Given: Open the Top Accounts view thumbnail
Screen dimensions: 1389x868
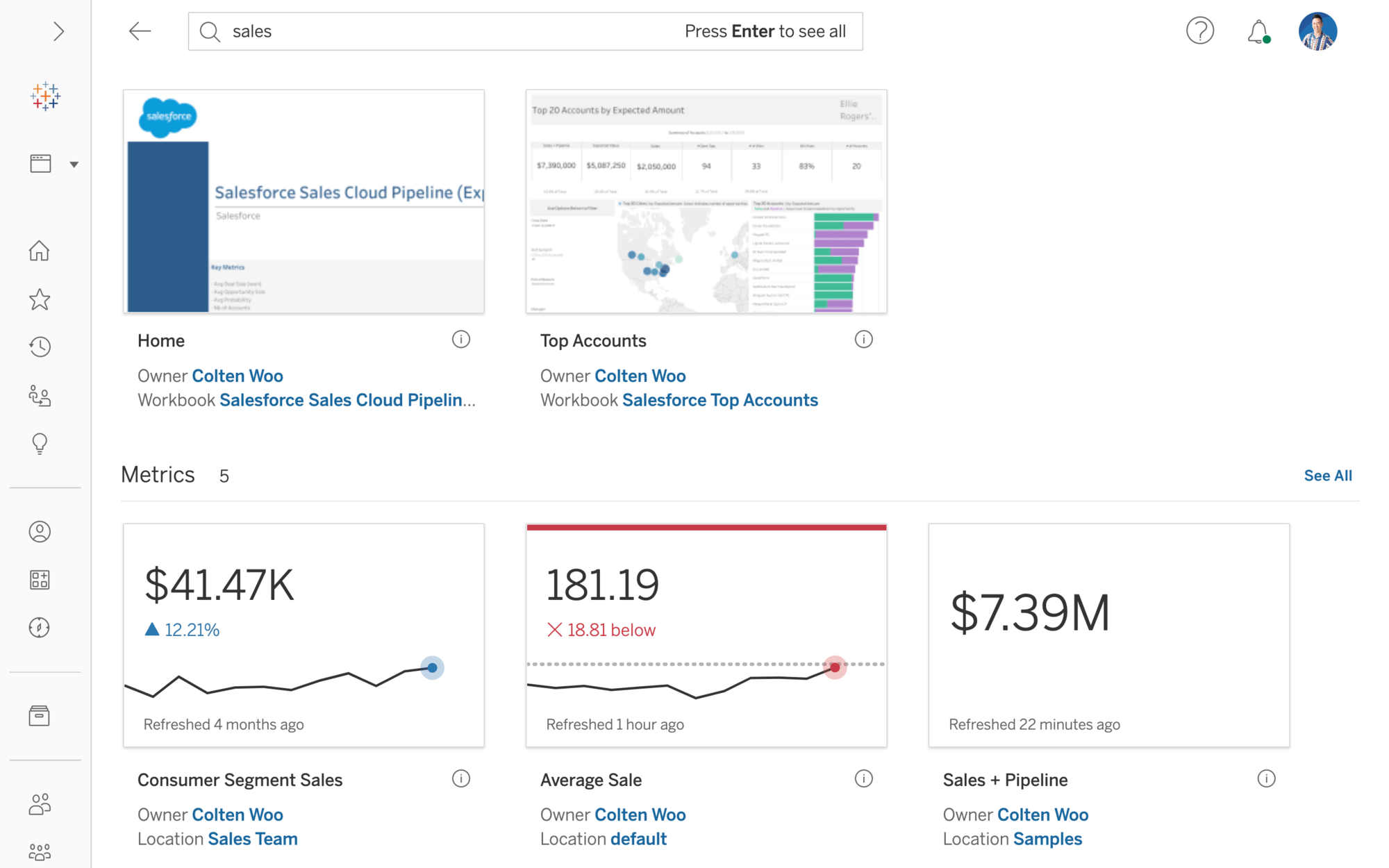Looking at the screenshot, I should [x=706, y=201].
